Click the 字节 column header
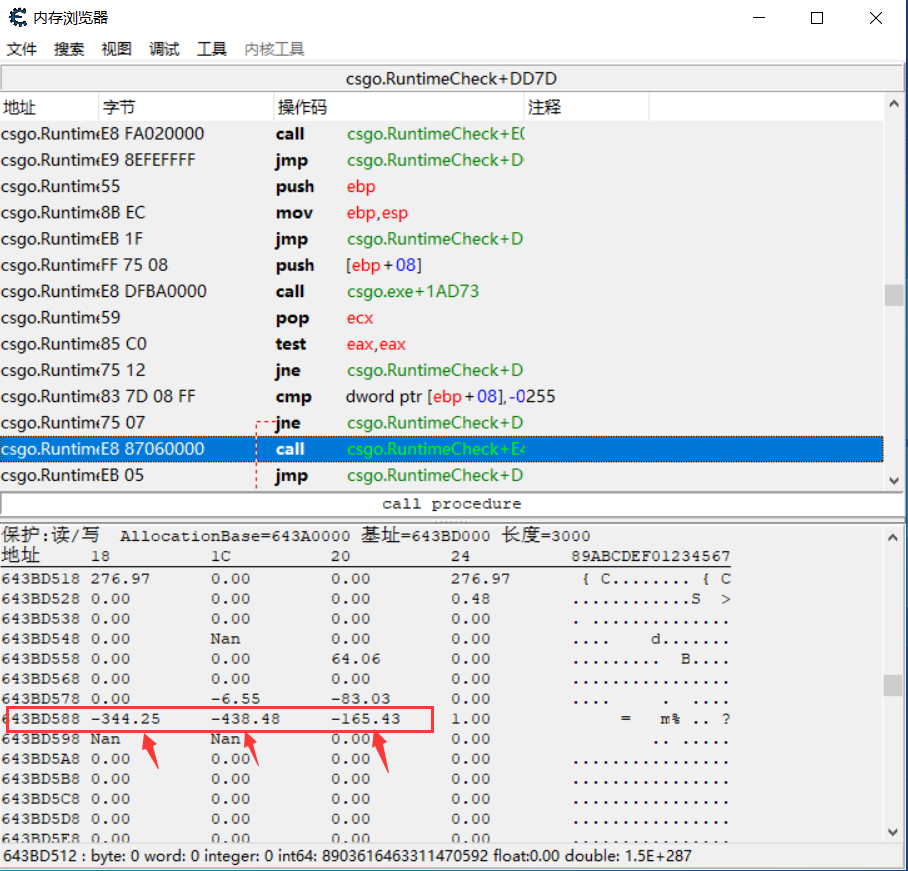 point(186,107)
